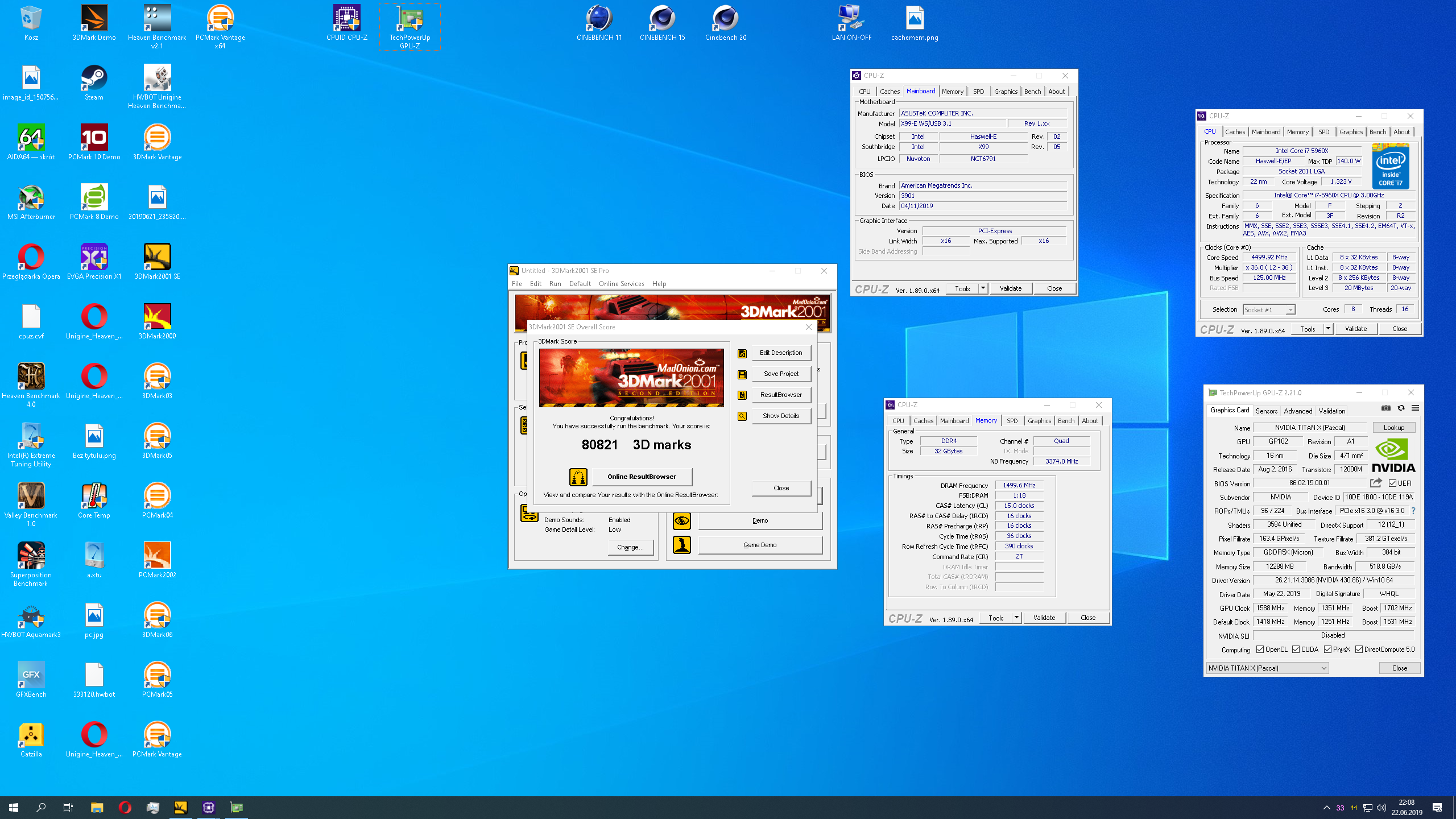Click the Save Project disk icon
The width and height of the screenshot is (1456, 819).
click(742, 375)
